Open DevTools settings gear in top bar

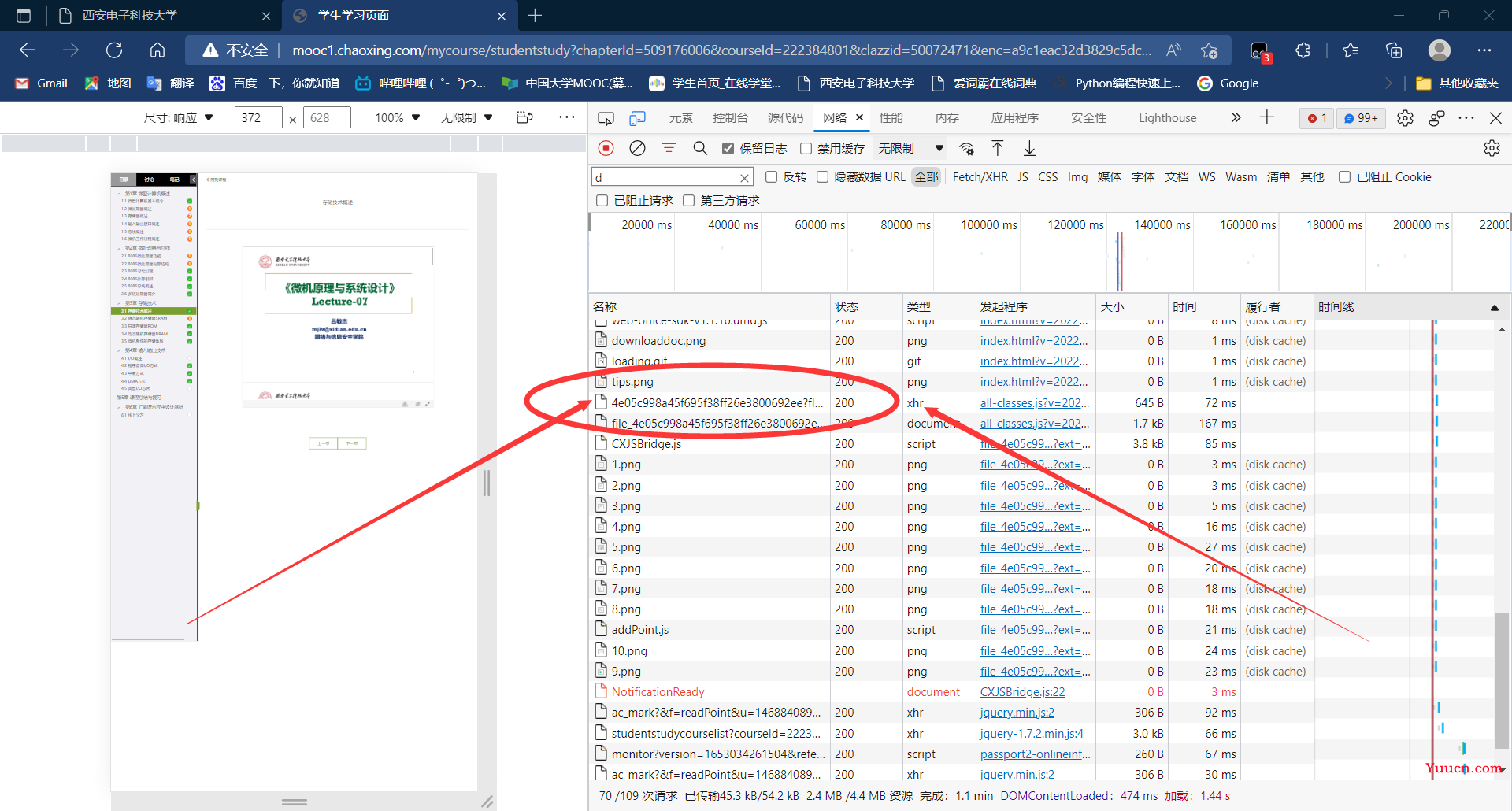[1405, 118]
